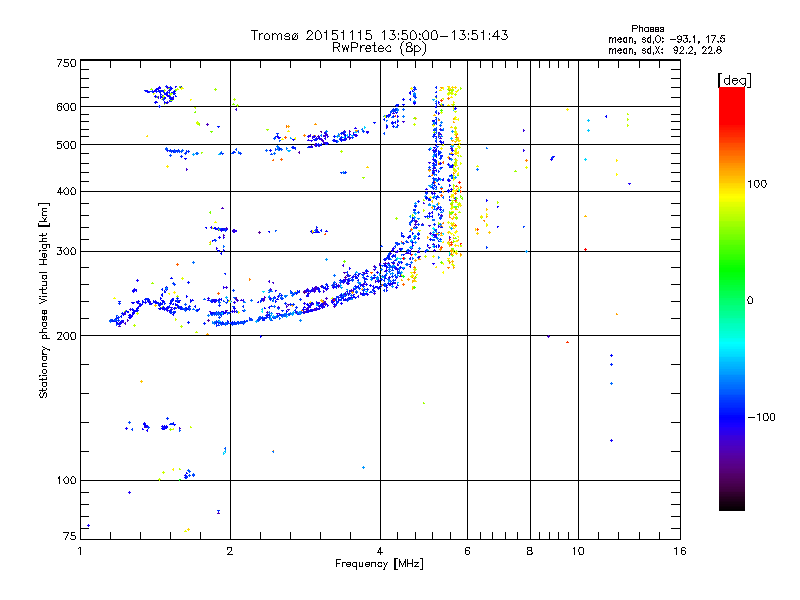
Task: Click the y-axis '500' tick label
Action: 66,145
